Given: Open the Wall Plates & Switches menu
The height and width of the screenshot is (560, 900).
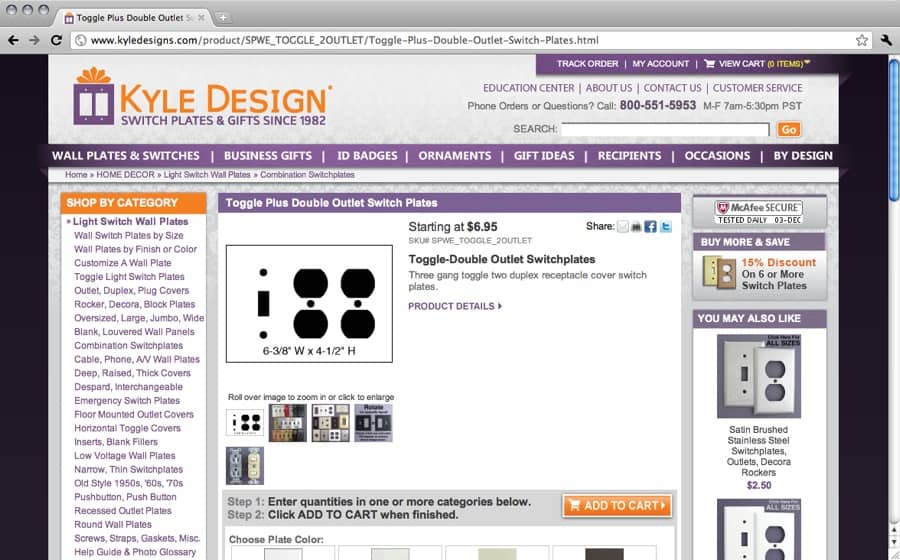Looking at the screenshot, I should coord(126,155).
